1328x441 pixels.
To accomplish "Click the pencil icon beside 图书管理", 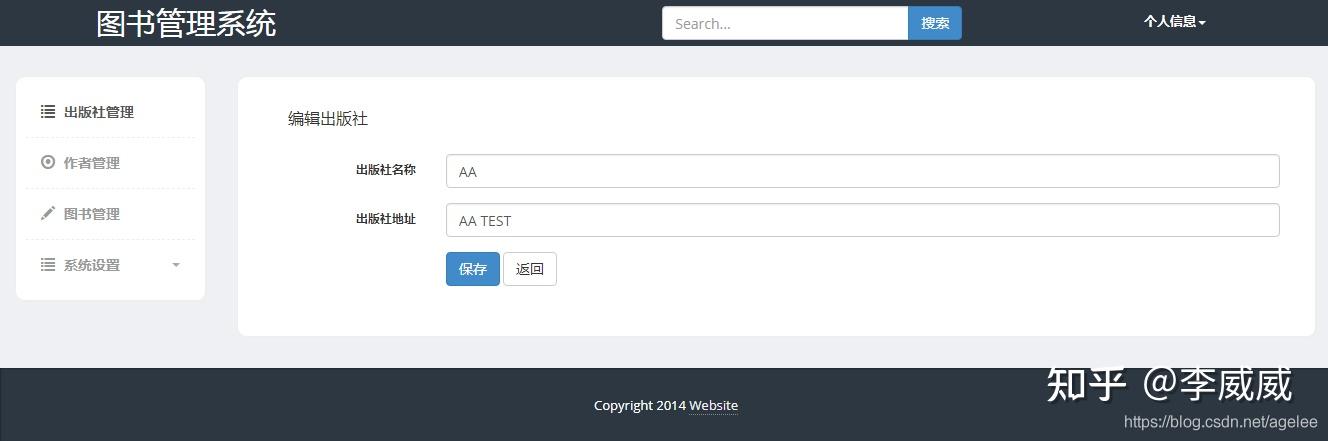I will [x=47, y=213].
